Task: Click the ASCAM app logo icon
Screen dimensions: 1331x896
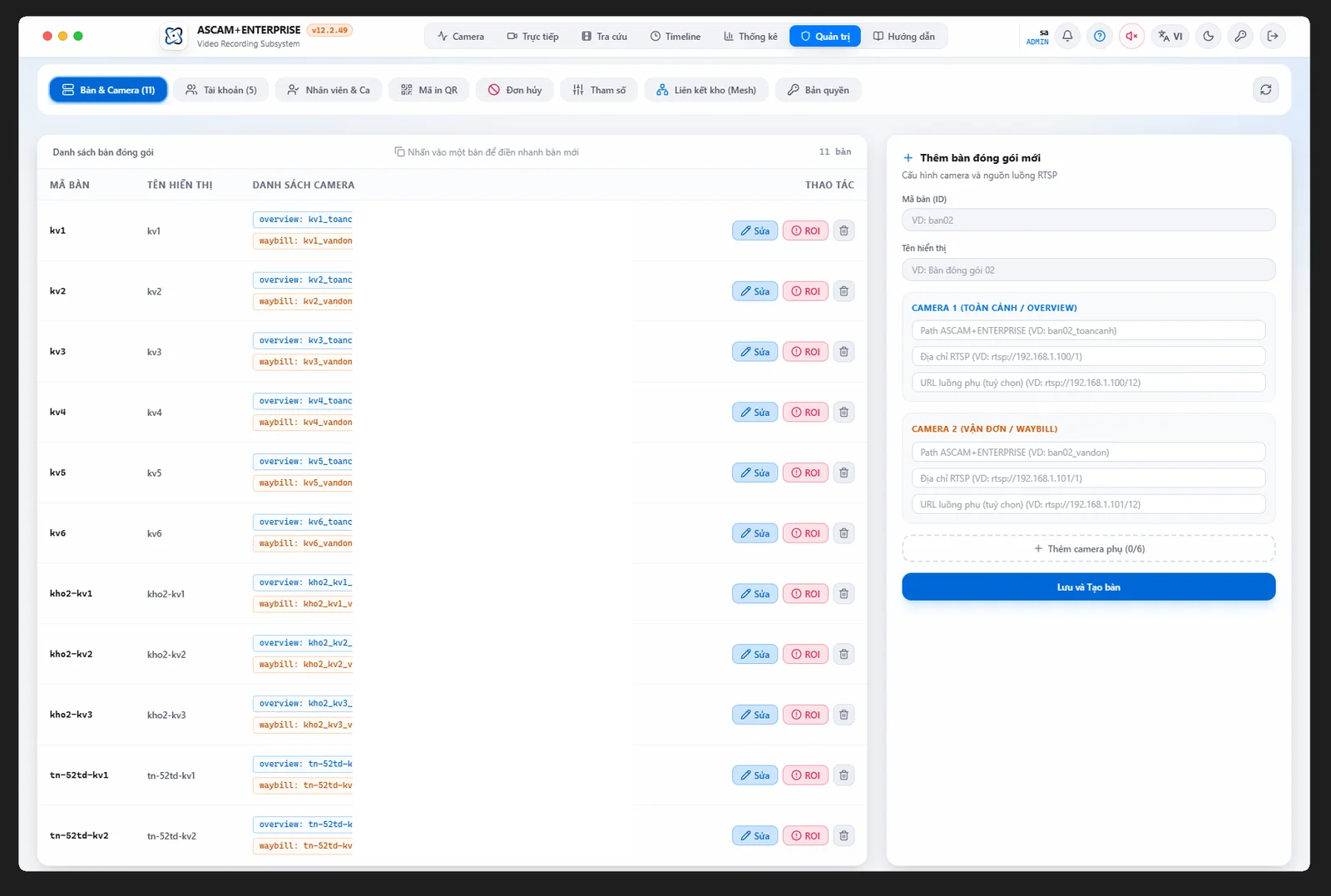Action: pos(174,36)
